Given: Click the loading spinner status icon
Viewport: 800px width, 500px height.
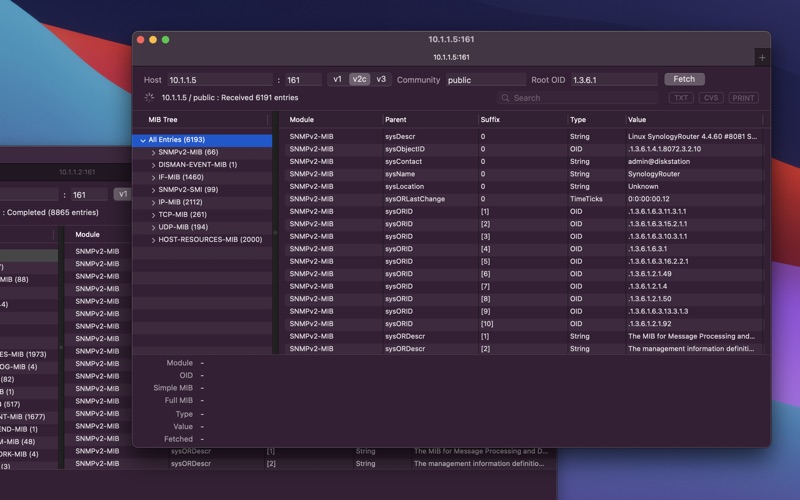Looking at the screenshot, I should coord(149,97).
